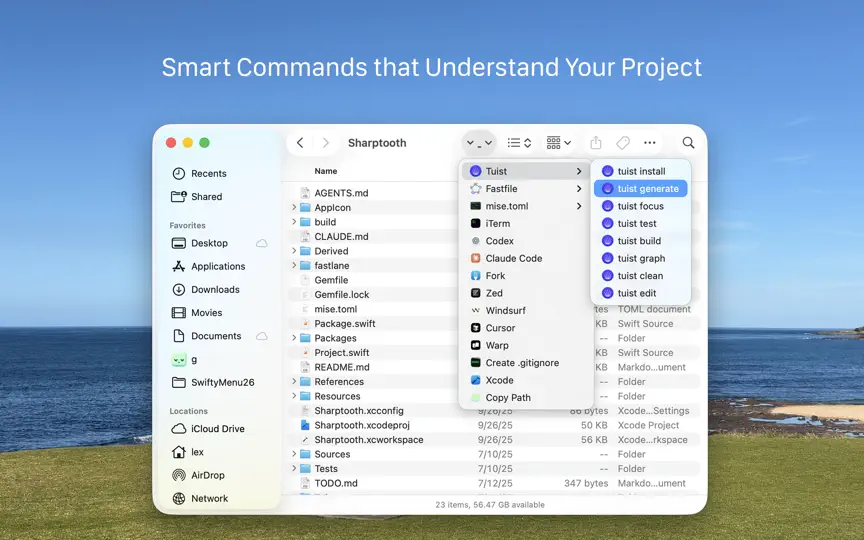Run tuist edit from submenu
Viewport: 864px width, 540px height.
640,293
